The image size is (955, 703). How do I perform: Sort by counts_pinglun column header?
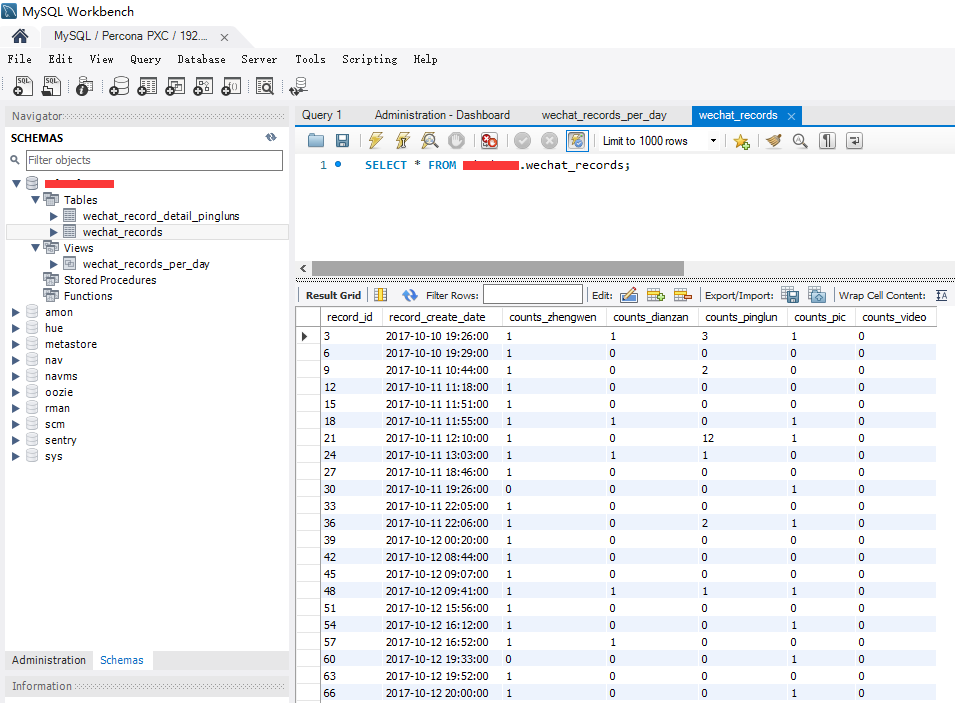pyautogui.click(x=741, y=317)
